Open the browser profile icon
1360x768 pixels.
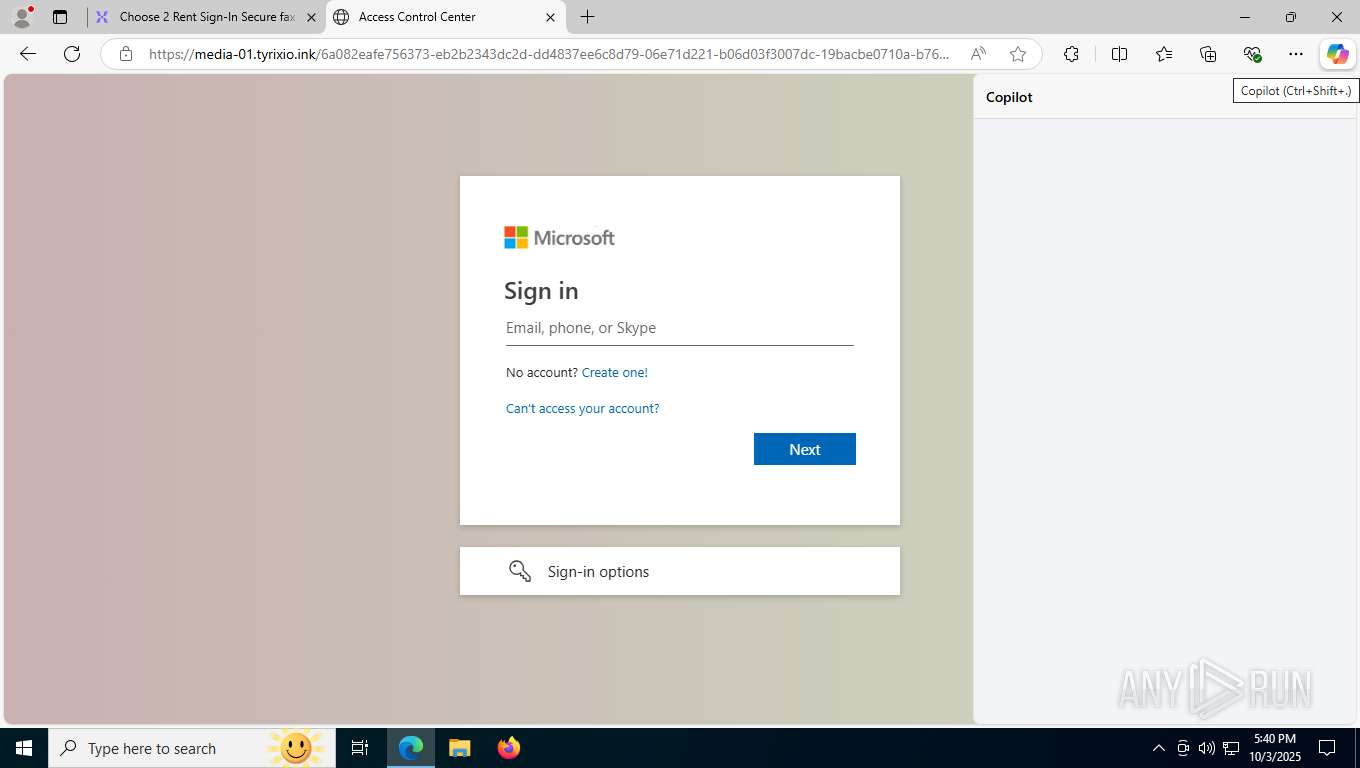tap(21, 17)
